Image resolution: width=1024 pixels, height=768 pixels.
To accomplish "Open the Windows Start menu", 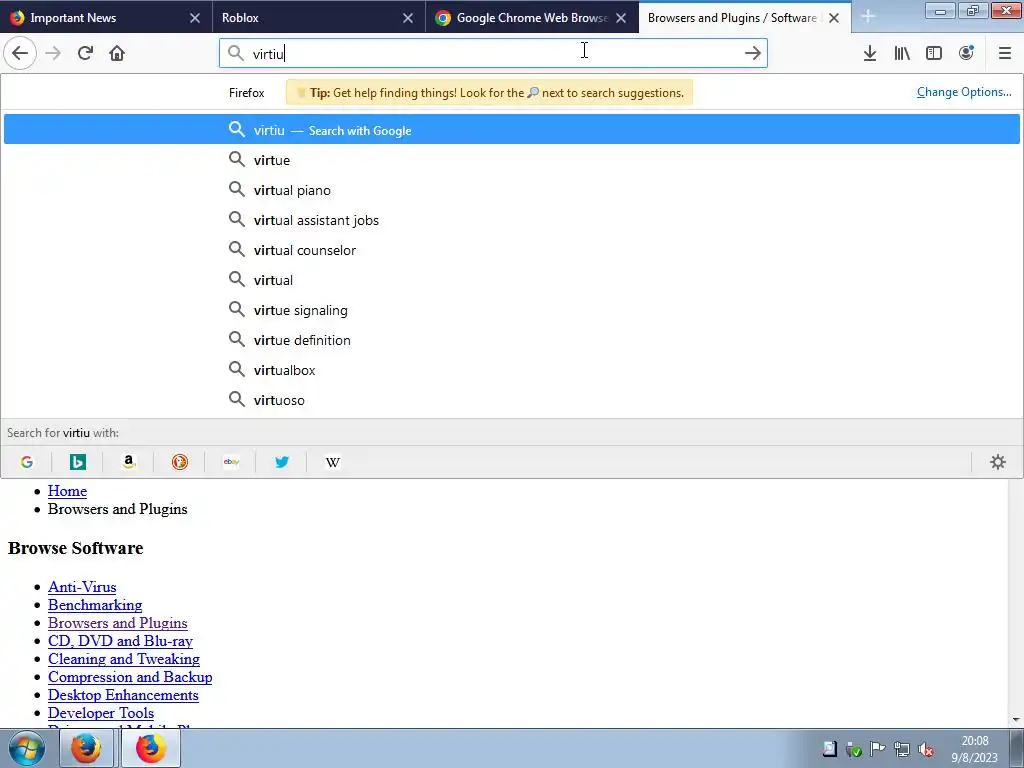I will coord(27,748).
